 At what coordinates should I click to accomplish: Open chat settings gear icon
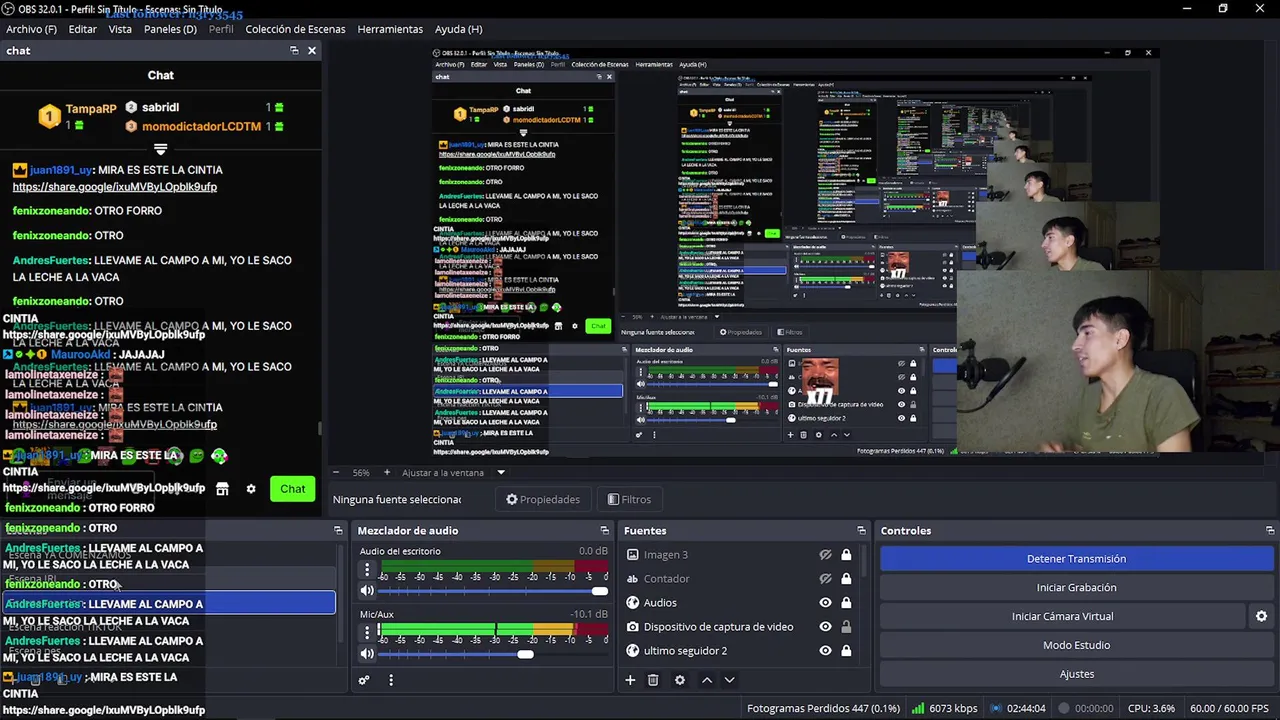click(x=251, y=489)
